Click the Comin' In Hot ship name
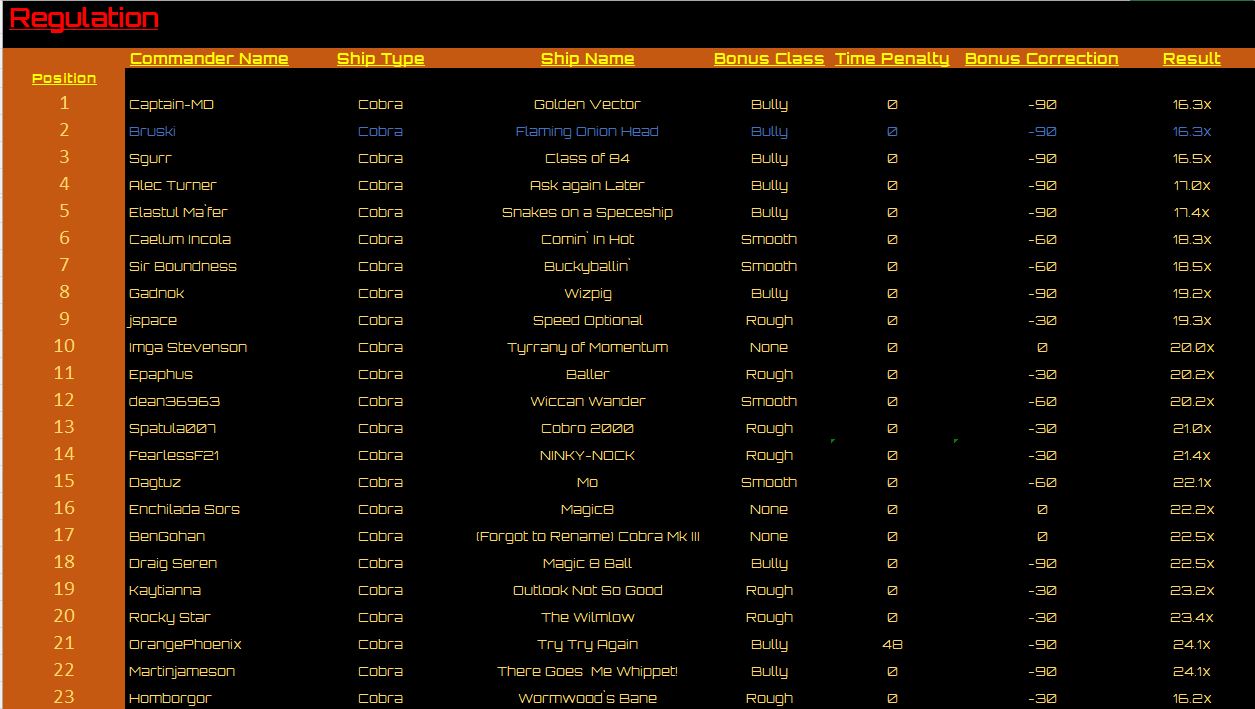This screenshot has width=1255, height=709. coord(587,239)
